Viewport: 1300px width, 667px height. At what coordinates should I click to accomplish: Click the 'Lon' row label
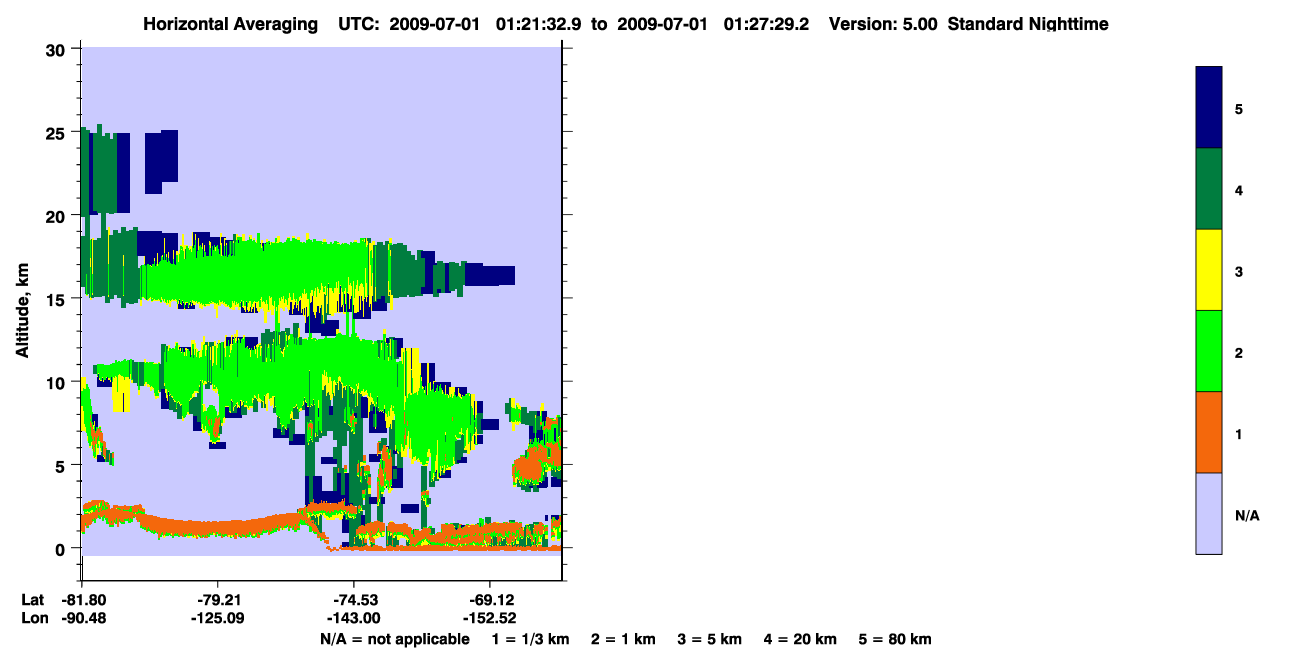click(x=34, y=619)
